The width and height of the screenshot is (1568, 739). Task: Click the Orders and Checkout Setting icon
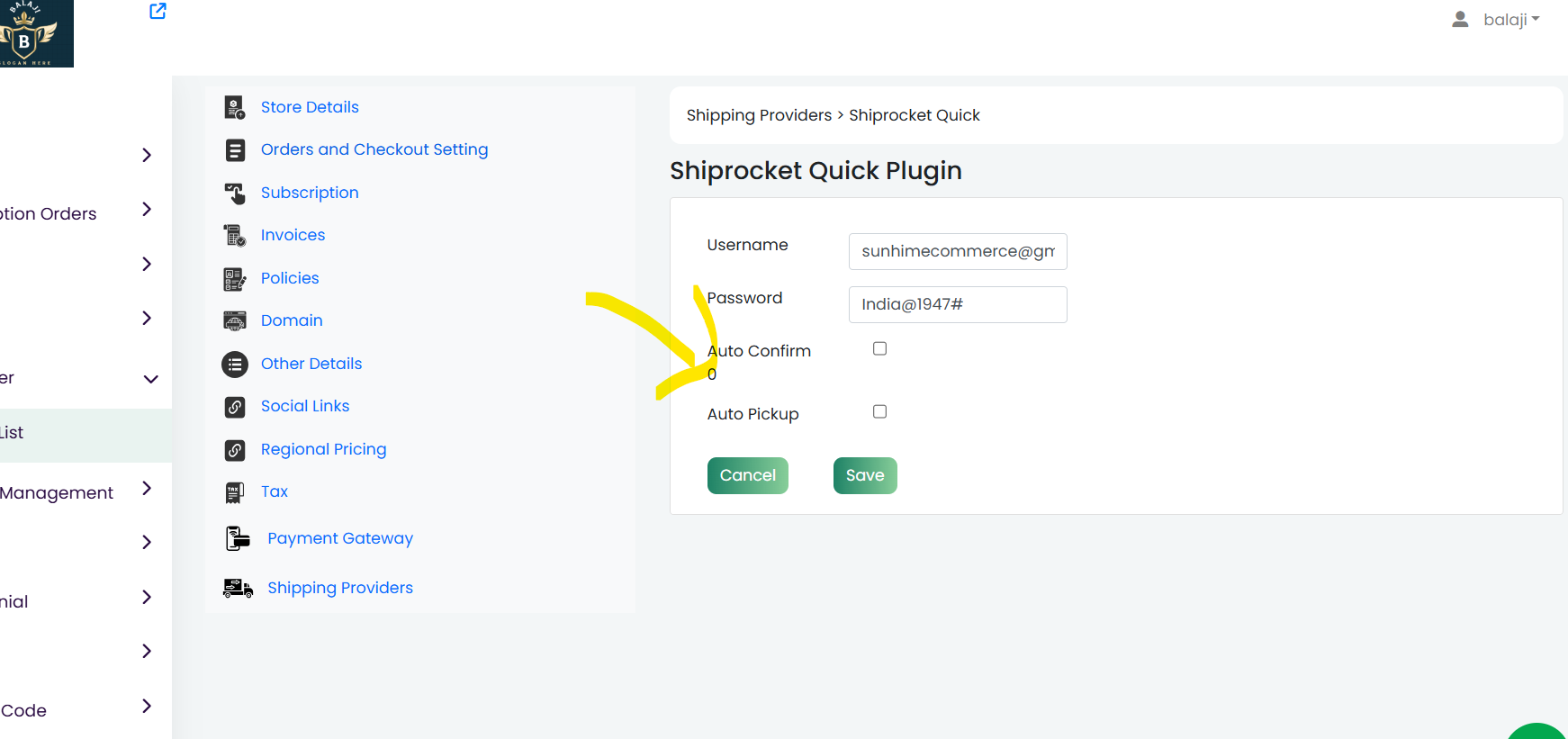click(x=235, y=150)
